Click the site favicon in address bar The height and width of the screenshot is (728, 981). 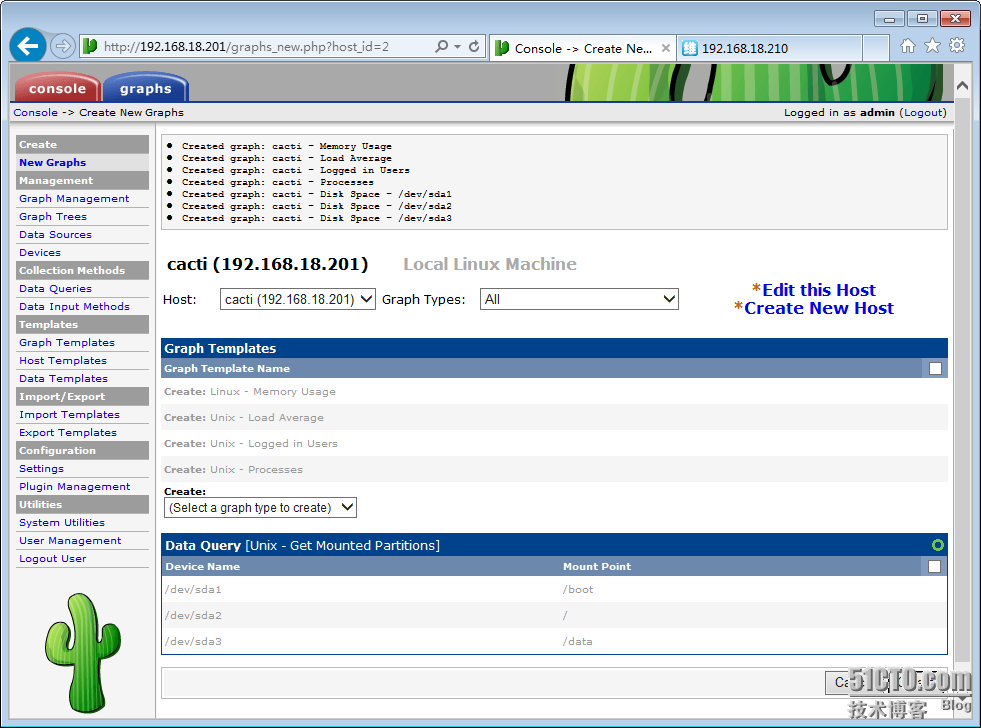click(90, 46)
